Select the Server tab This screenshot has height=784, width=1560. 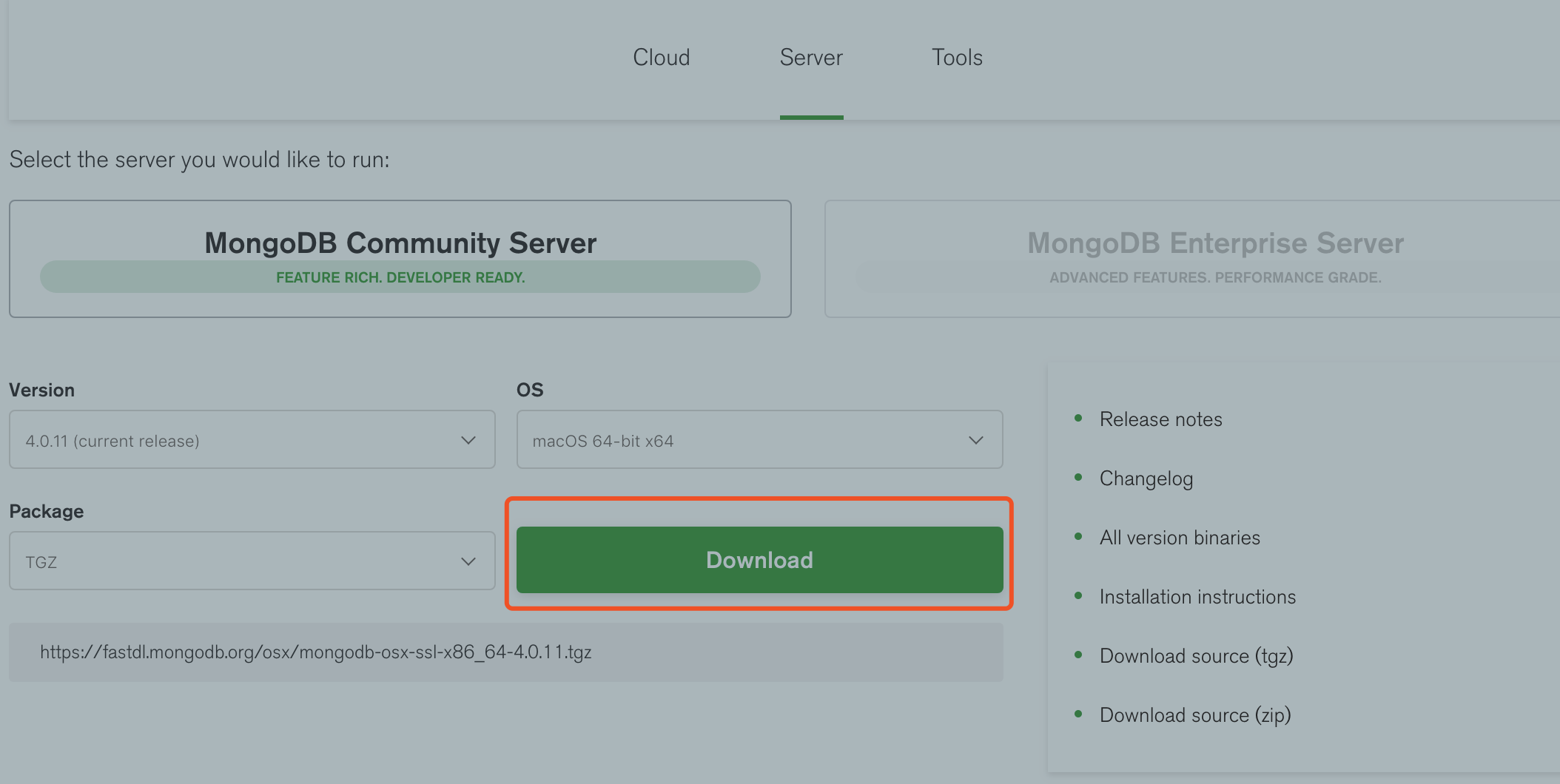coord(811,58)
